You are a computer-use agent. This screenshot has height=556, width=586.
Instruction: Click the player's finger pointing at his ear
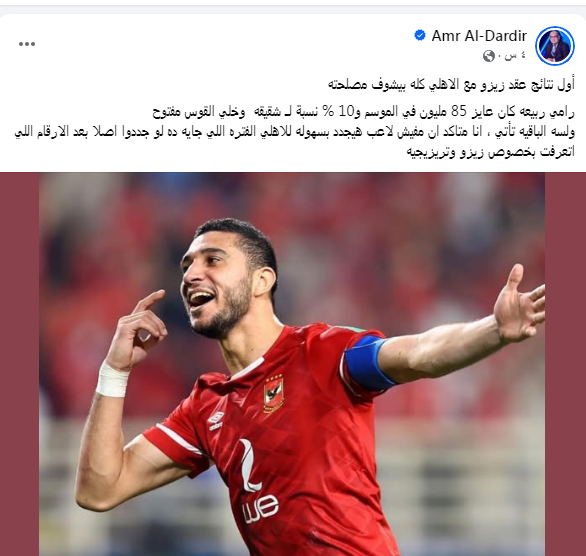pyautogui.click(x=150, y=301)
